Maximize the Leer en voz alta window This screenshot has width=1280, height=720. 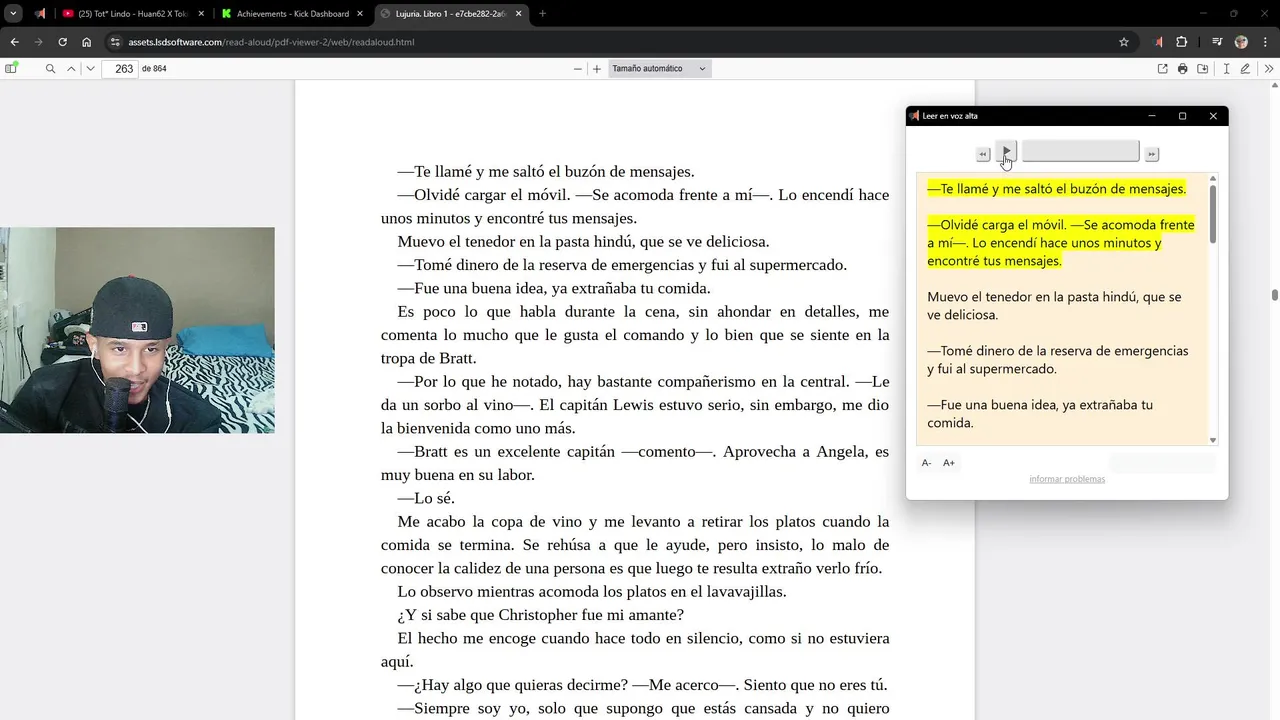coord(1182,116)
